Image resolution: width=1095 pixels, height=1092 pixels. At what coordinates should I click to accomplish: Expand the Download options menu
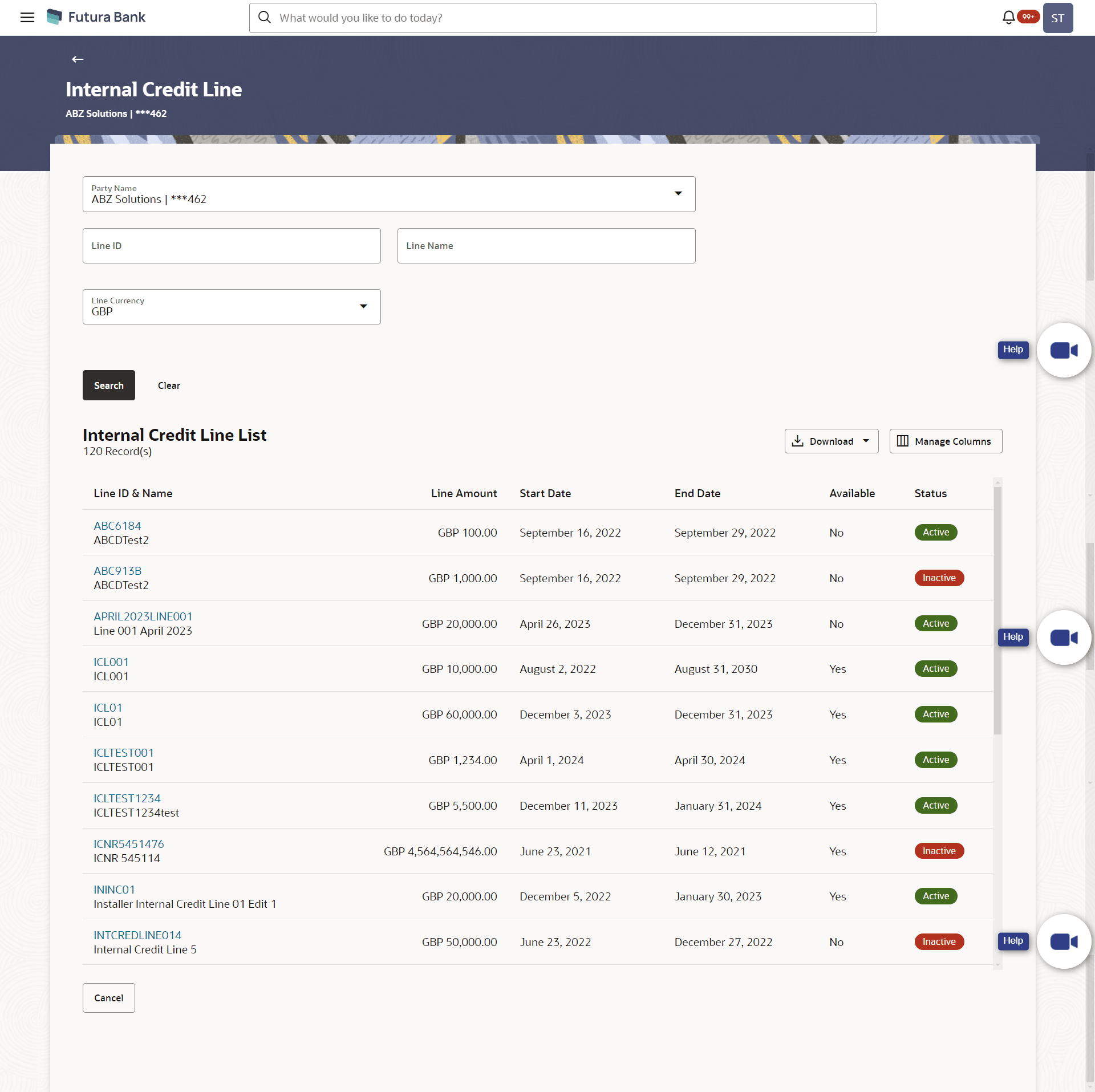[x=866, y=441]
